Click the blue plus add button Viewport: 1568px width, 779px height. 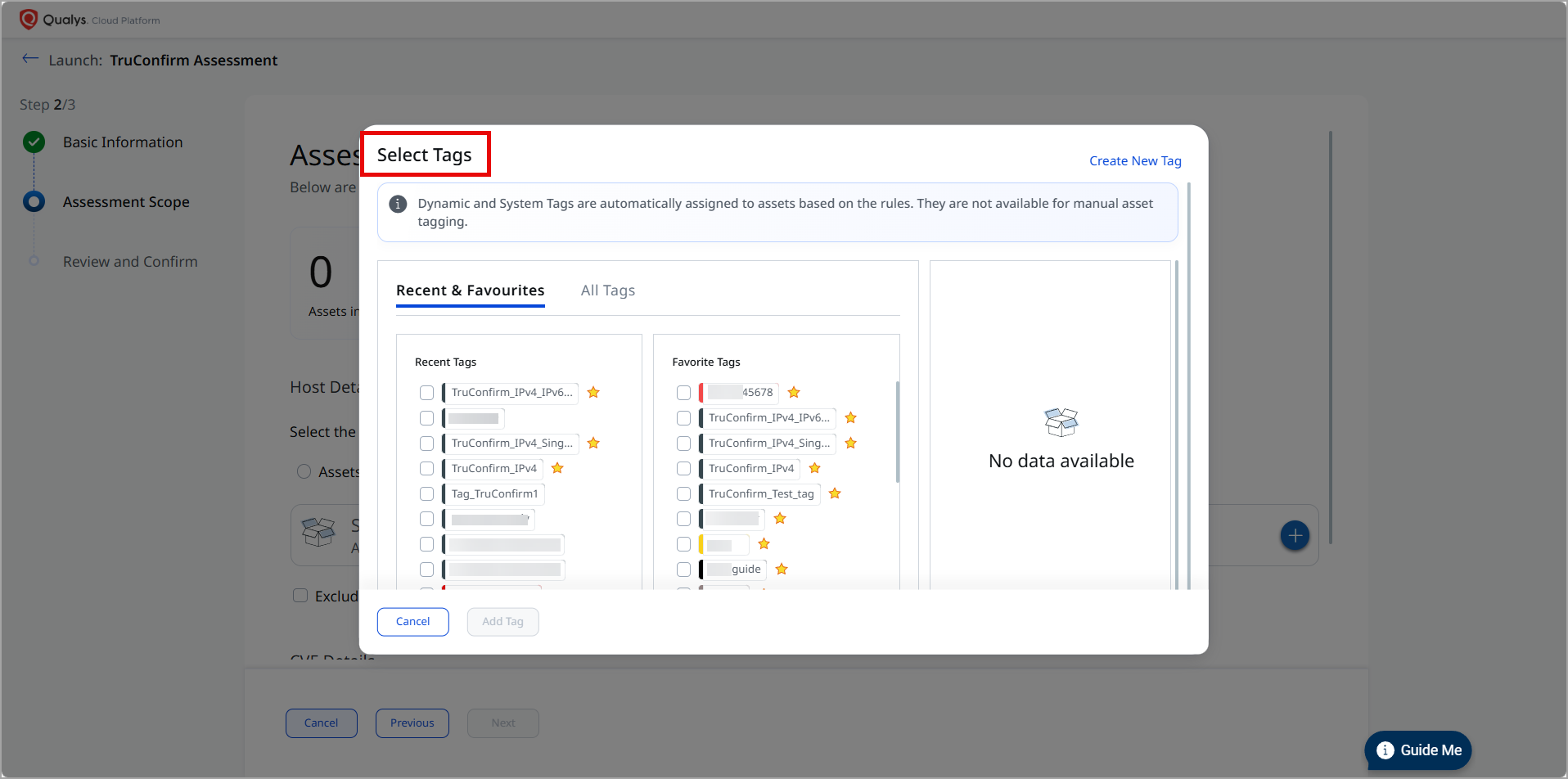[x=1294, y=536]
